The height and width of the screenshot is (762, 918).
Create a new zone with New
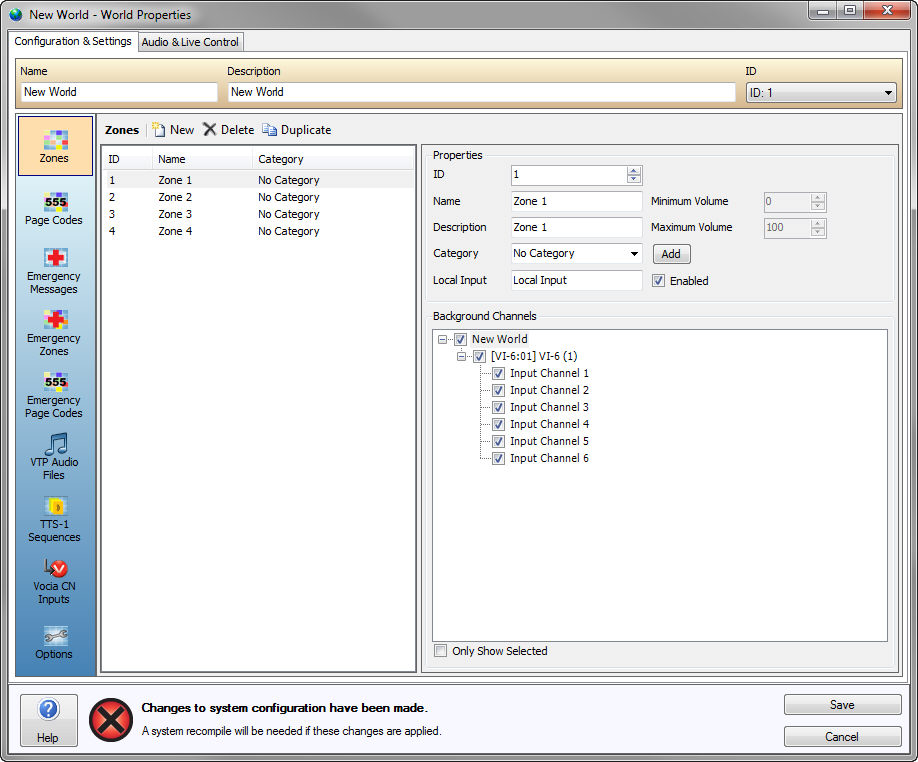[173, 130]
